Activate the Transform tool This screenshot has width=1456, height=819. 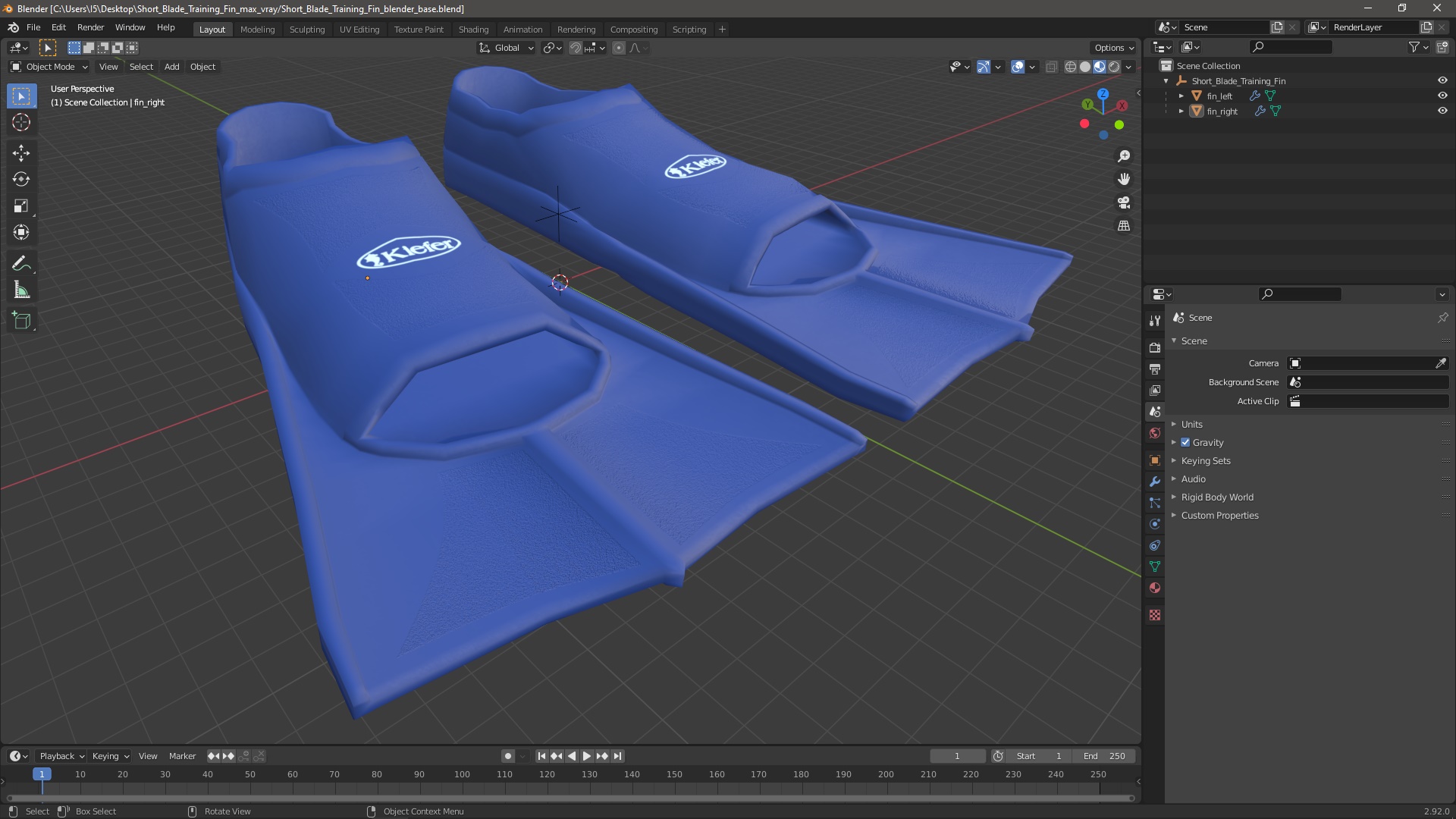coord(21,233)
